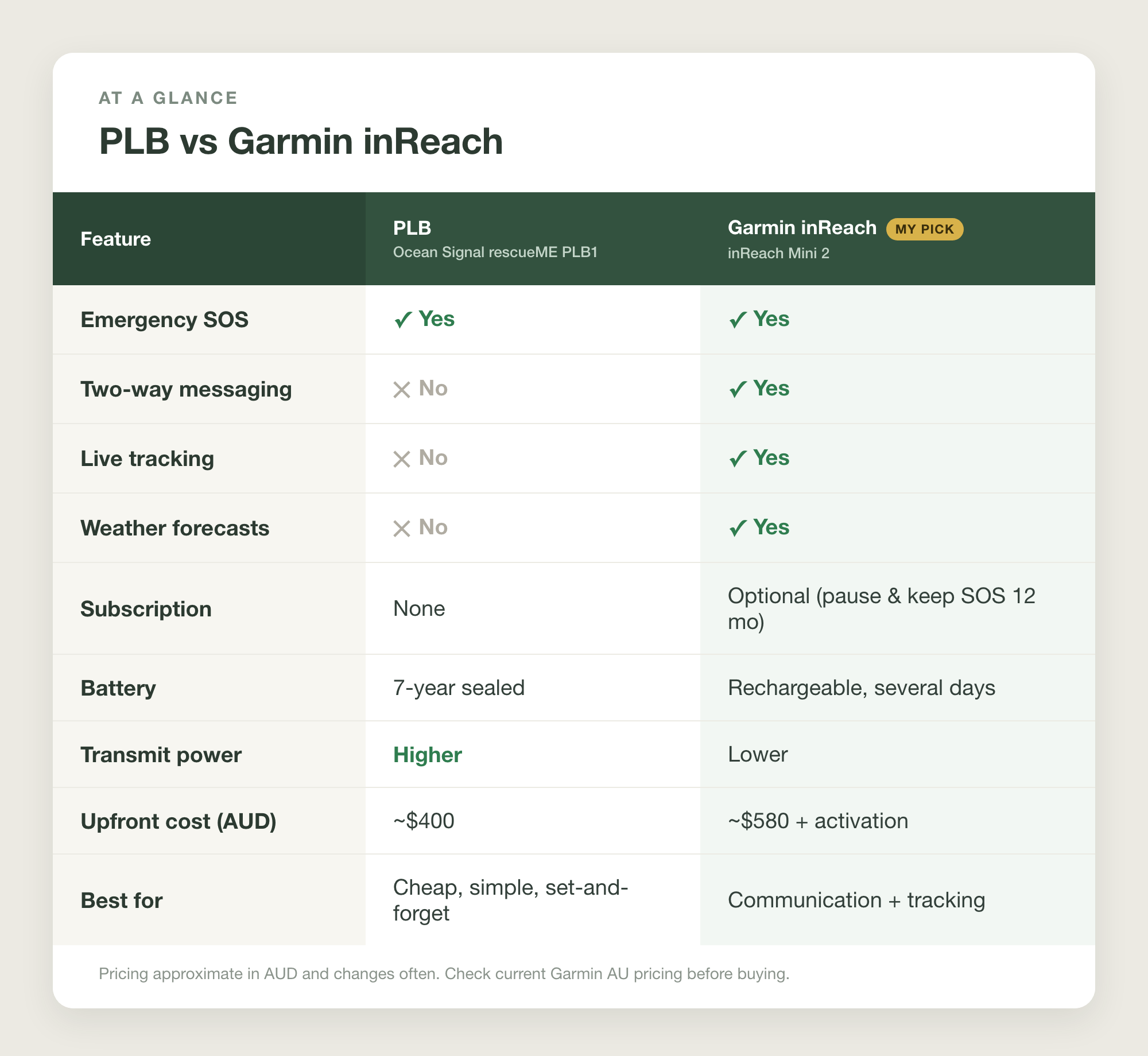Click the checkmark icon in Garmin's Weather forecasts cell
This screenshot has width=1148, height=1056.
tap(738, 528)
